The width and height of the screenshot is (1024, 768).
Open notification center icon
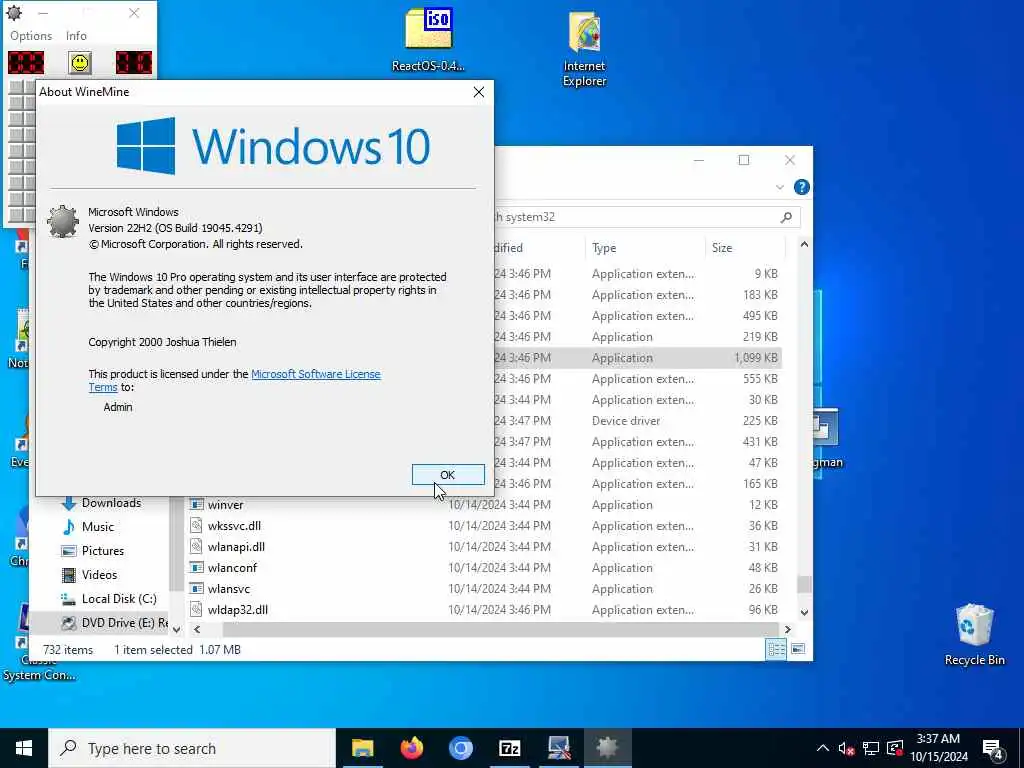993,749
